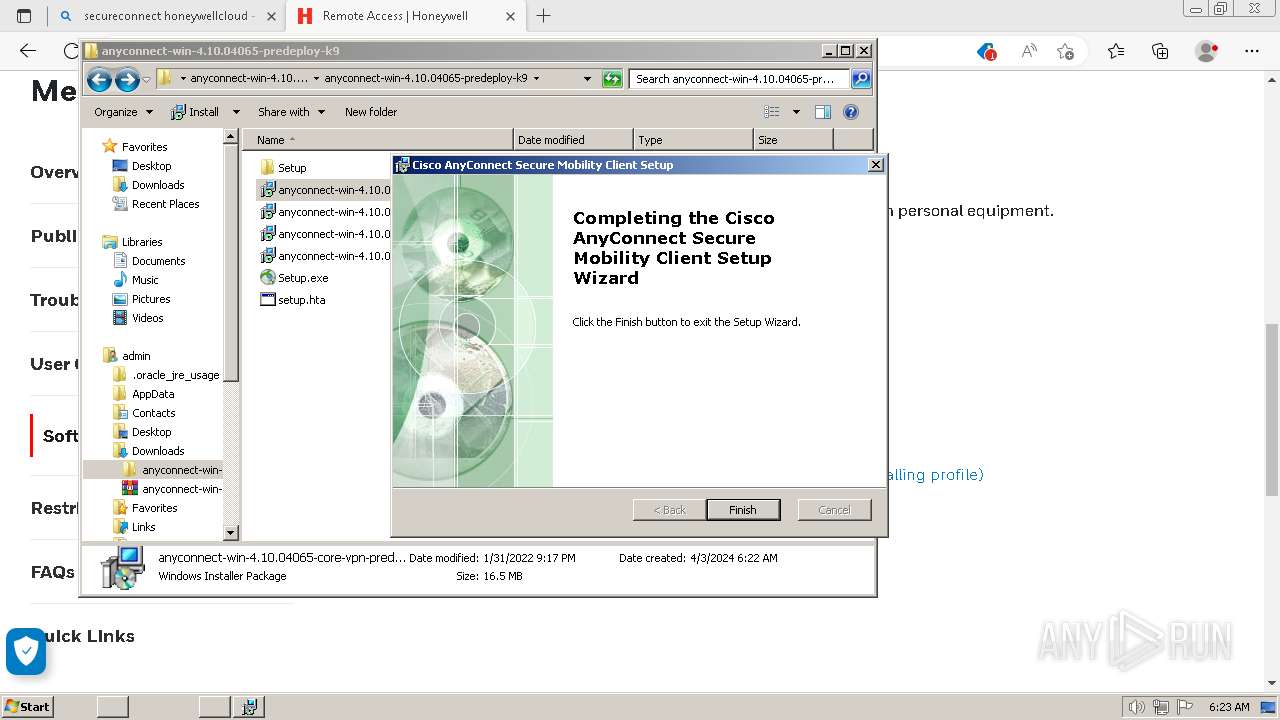This screenshot has width=1280, height=720.
Task: Sort files by Date modified column
Action: (573, 140)
